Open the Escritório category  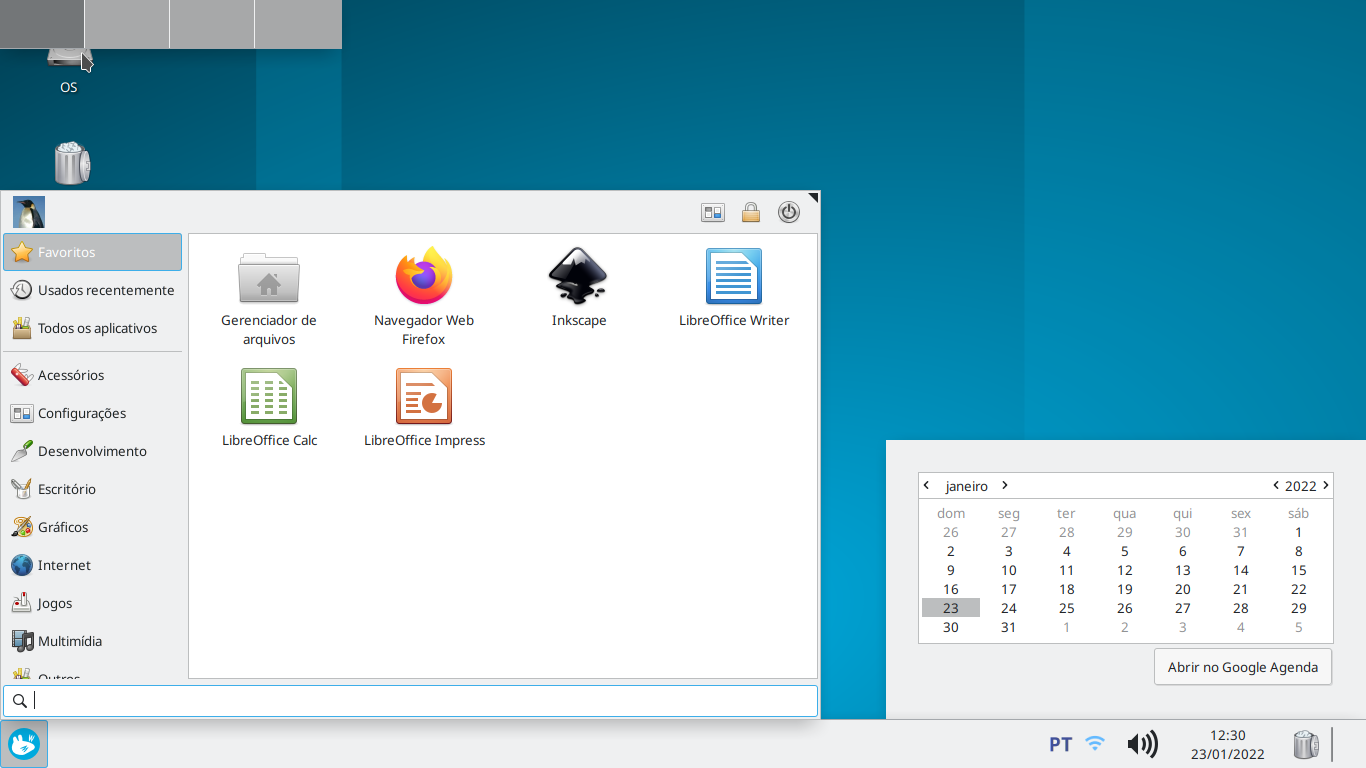tap(93, 489)
